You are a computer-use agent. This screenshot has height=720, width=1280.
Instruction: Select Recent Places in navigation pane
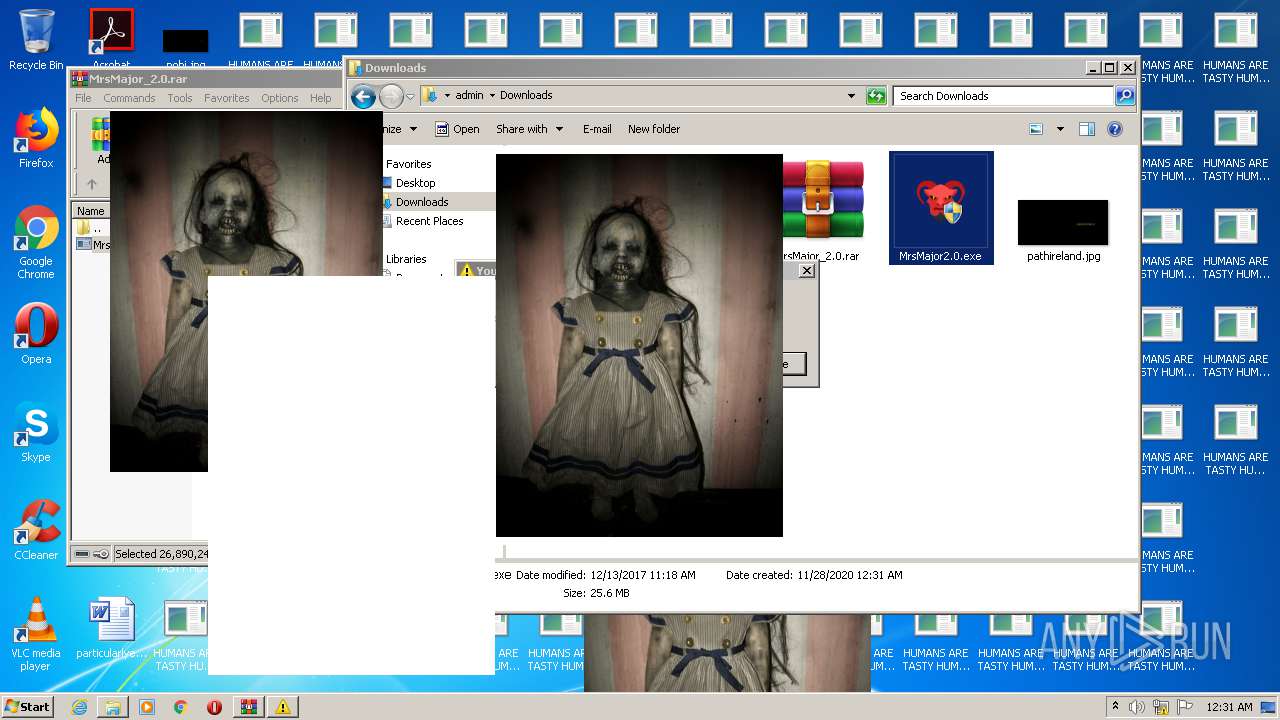coord(429,221)
